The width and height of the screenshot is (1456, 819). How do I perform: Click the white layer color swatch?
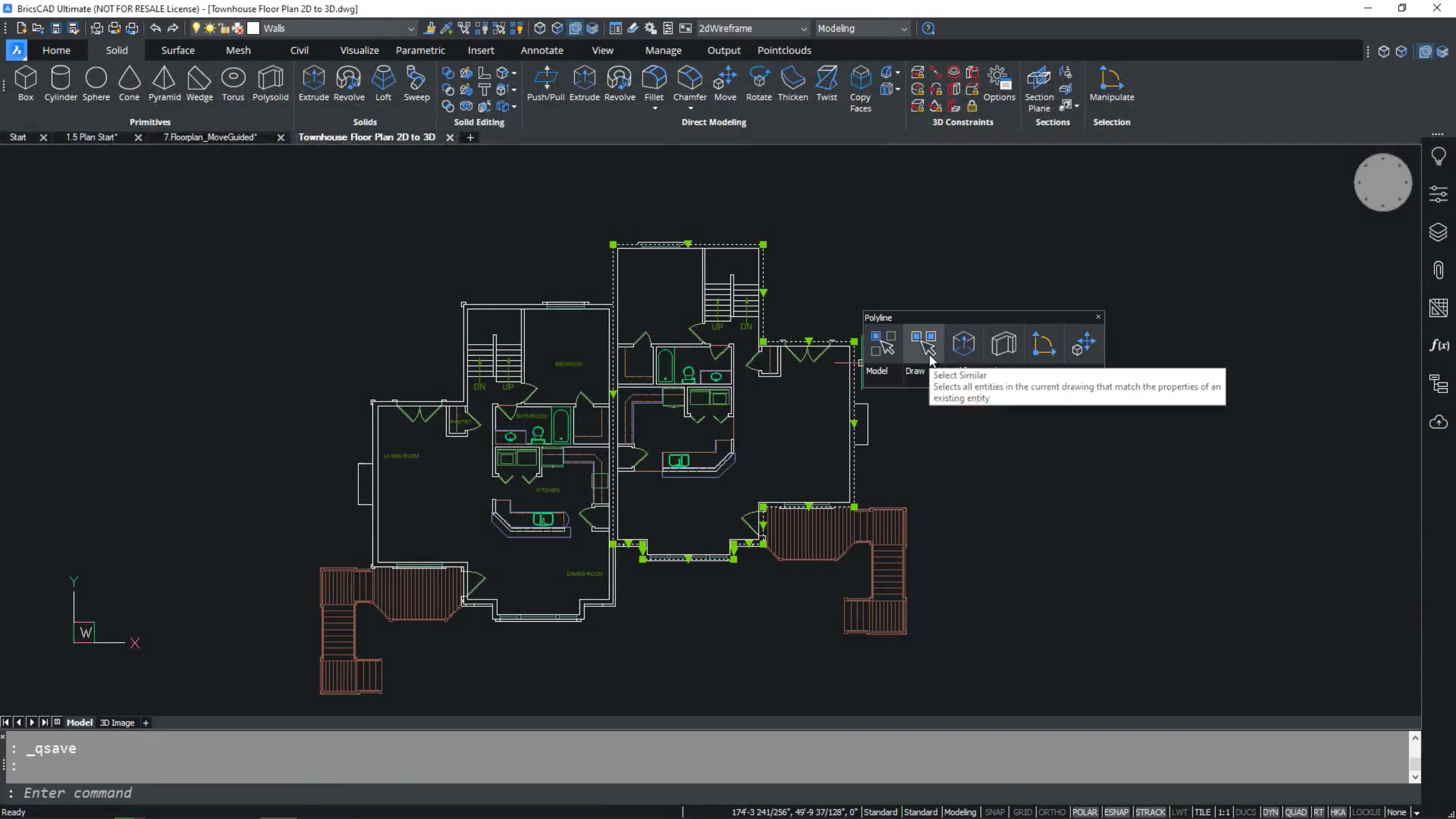click(x=254, y=28)
